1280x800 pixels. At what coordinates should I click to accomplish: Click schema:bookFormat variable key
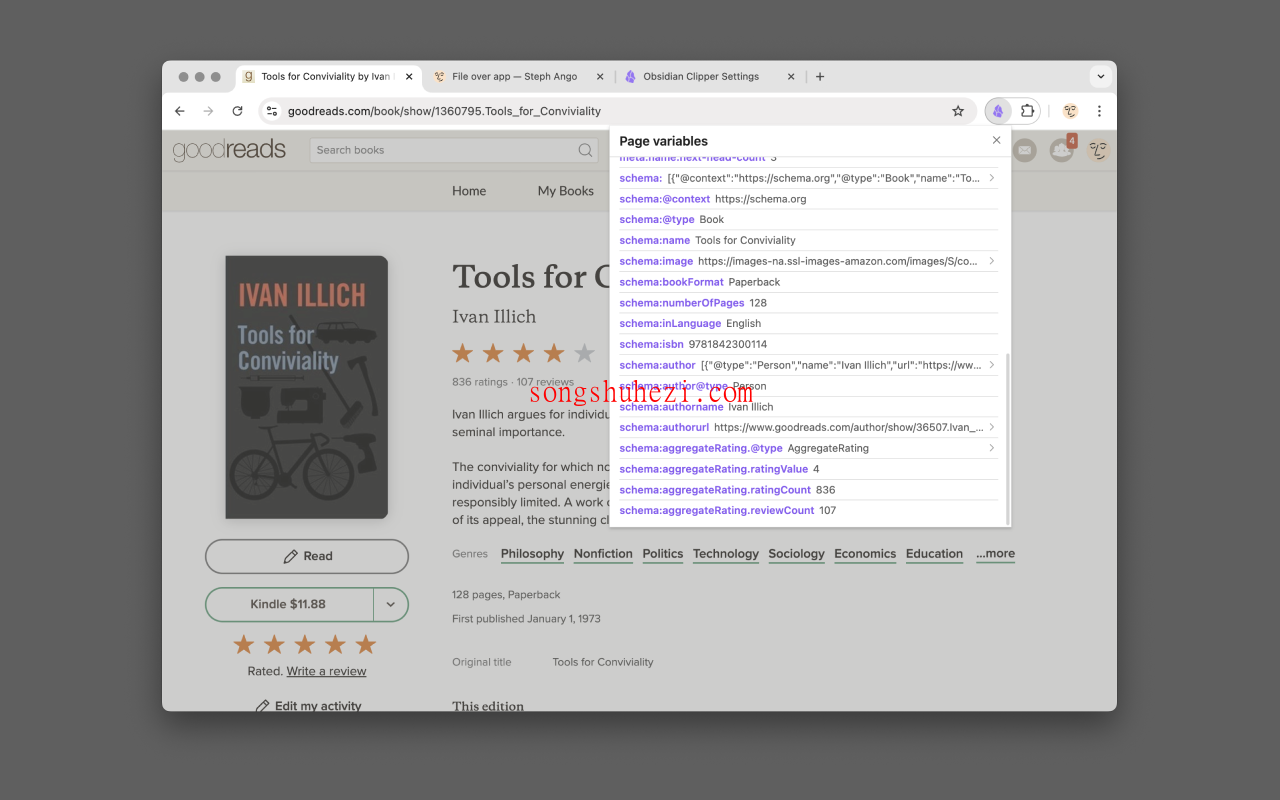pos(671,282)
